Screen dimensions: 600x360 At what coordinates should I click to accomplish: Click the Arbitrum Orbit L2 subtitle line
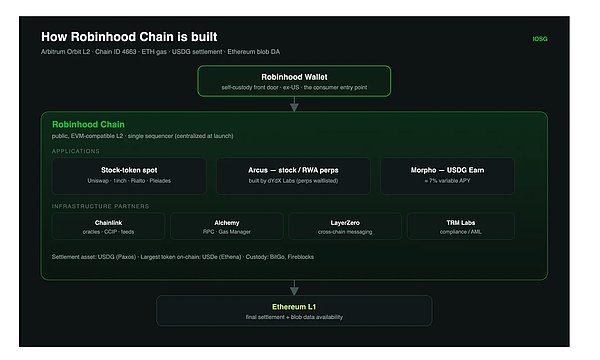[x=160, y=52]
